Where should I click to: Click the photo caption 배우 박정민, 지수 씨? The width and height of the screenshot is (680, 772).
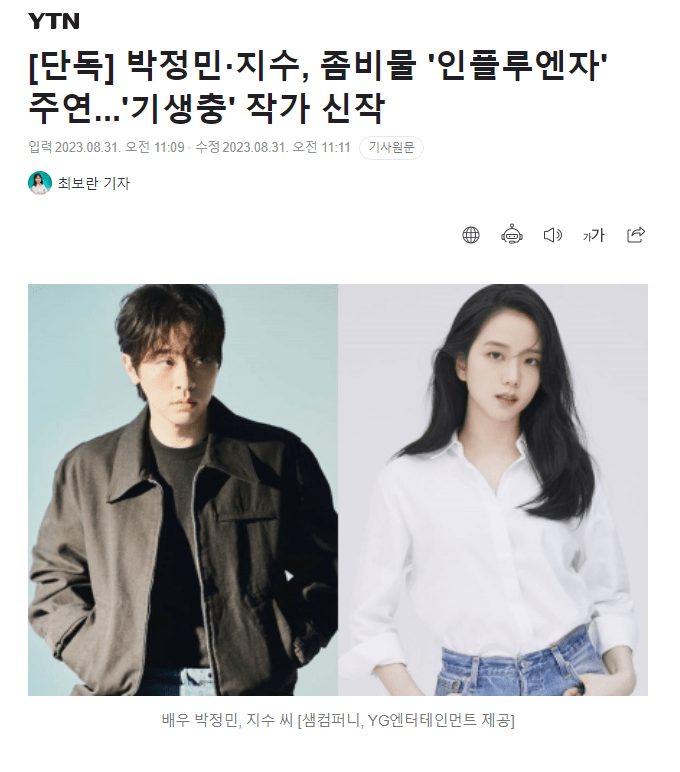pyautogui.click(x=227, y=720)
